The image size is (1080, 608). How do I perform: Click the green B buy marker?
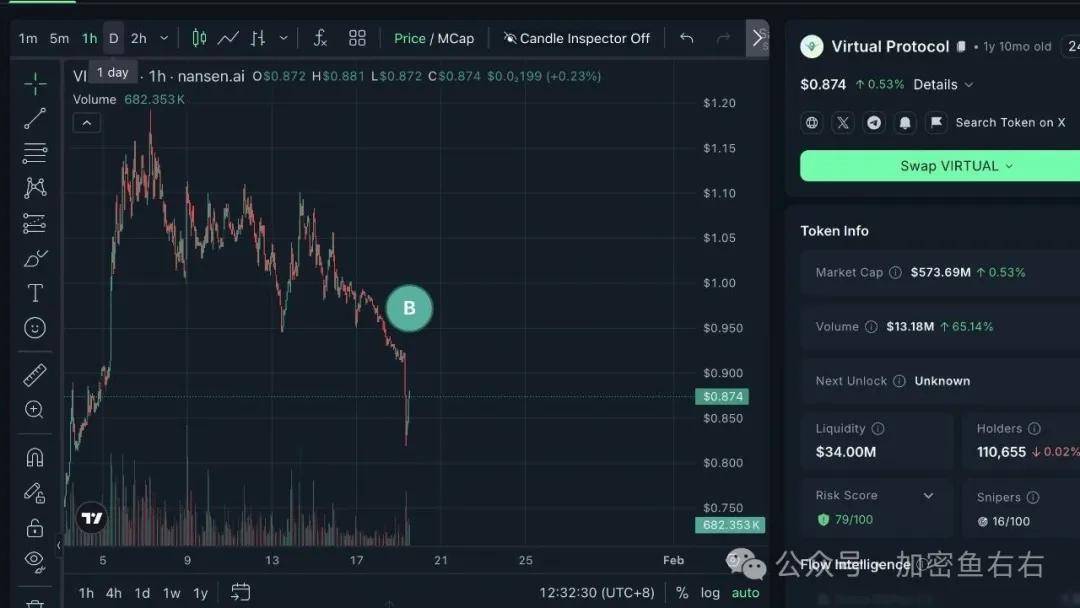(x=409, y=308)
